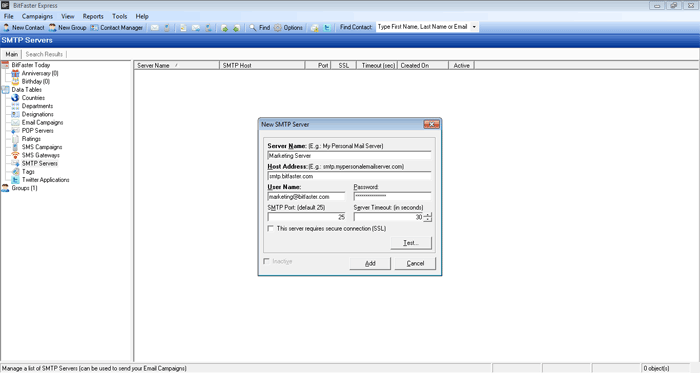
Task: Click the Birthday cake icon
Action: [x=16, y=82]
